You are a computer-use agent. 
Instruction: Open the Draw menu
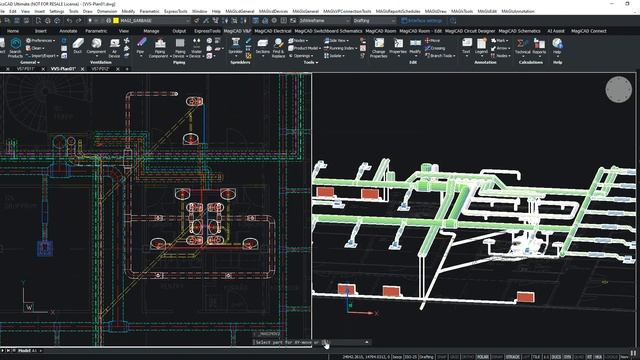coord(88,11)
